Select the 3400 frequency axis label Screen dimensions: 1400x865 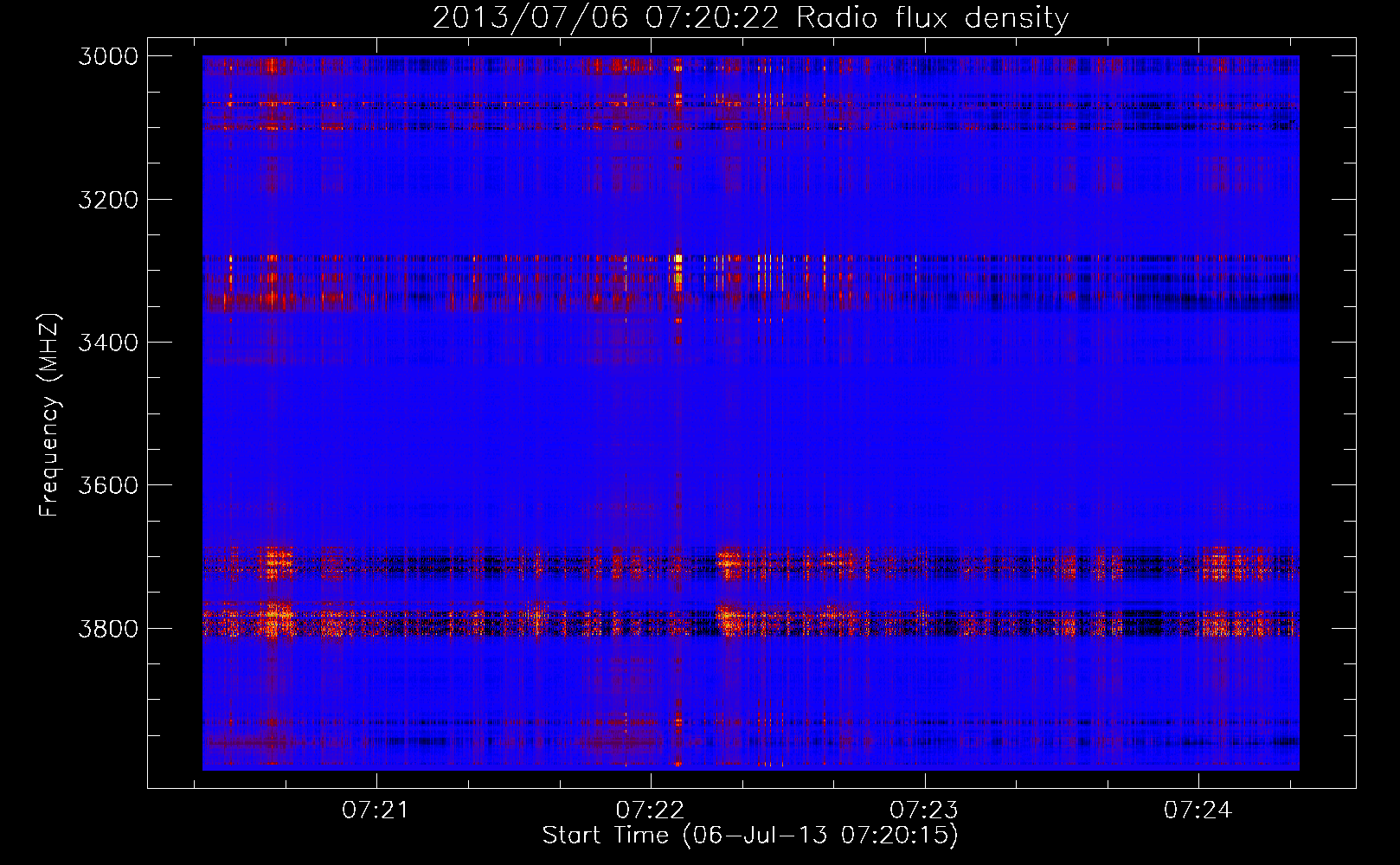(107, 343)
